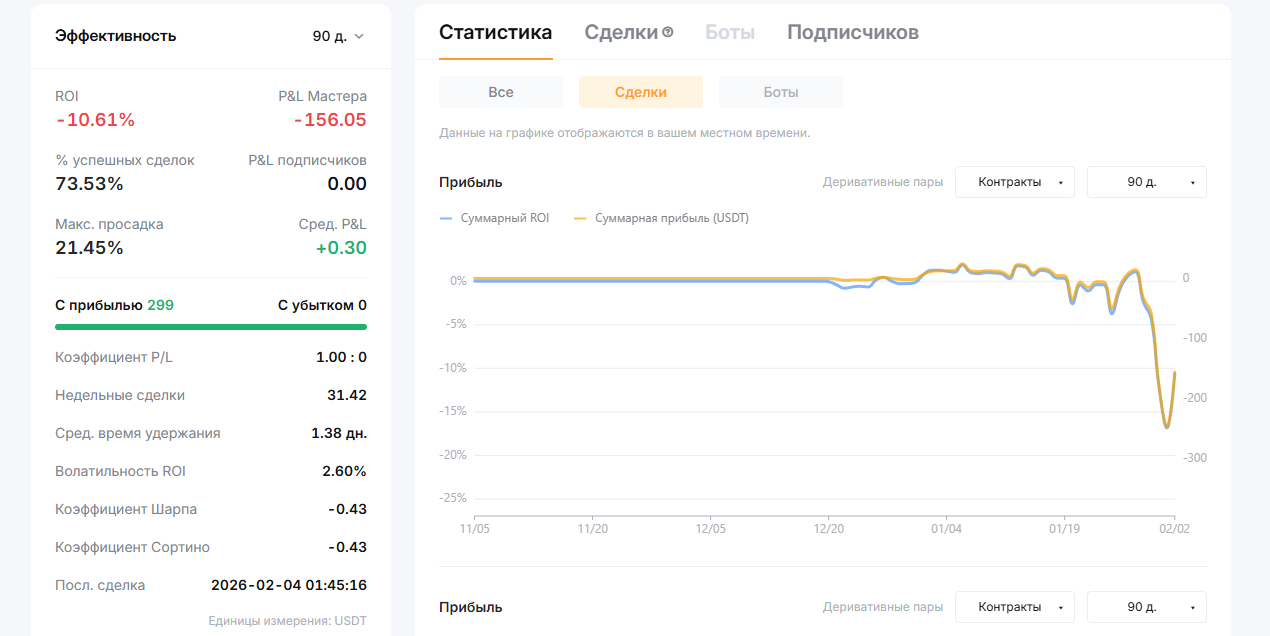
Task: Switch to the Статистика tab
Action: click(495, 32)
